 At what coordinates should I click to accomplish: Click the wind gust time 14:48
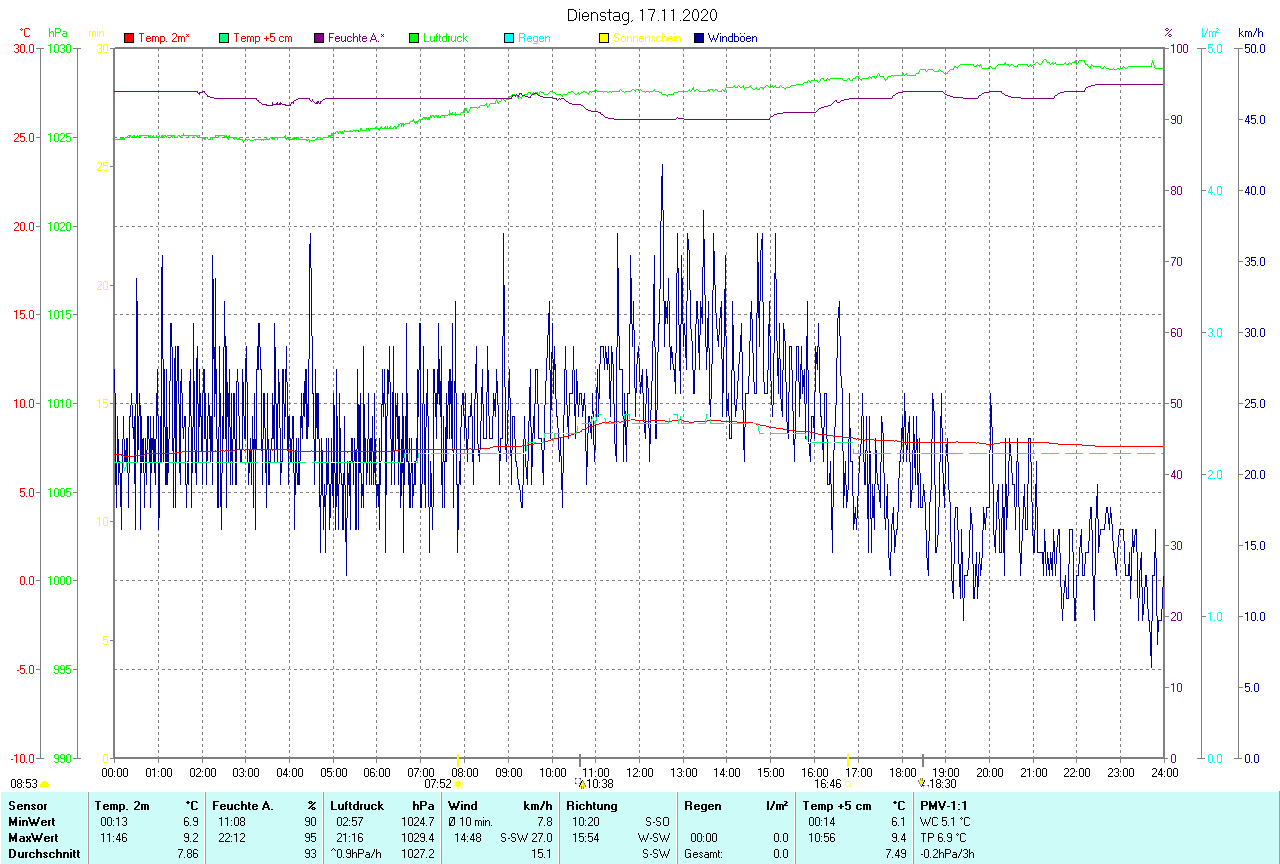468,838
